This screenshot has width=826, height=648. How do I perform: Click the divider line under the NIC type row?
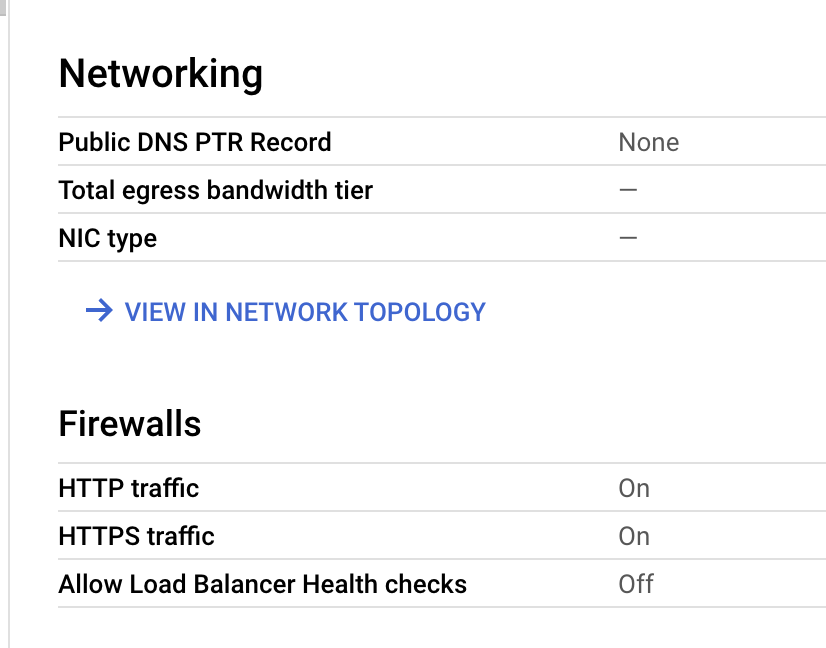point(440,261)
